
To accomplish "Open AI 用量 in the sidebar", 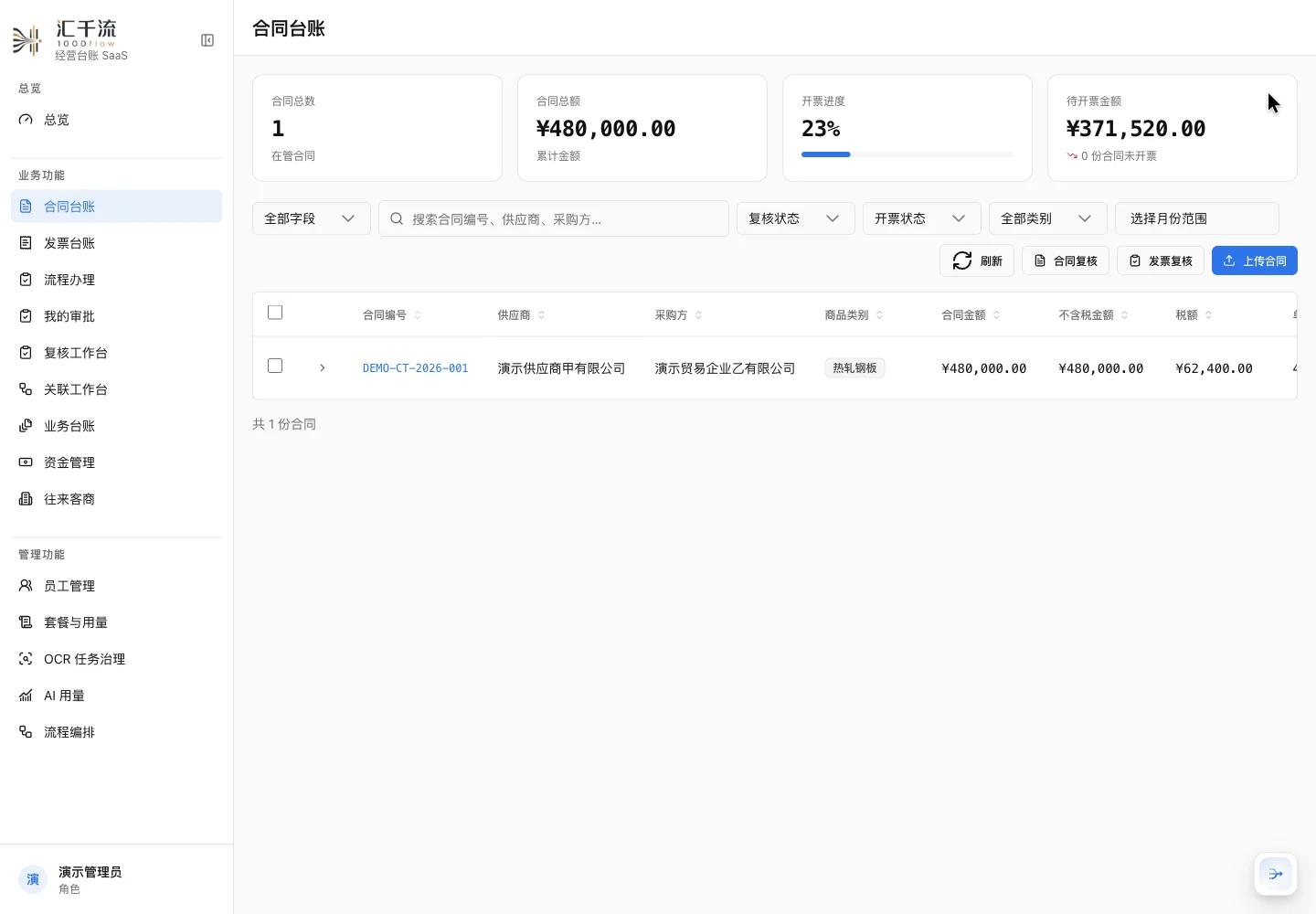I will tap(116, 696).
